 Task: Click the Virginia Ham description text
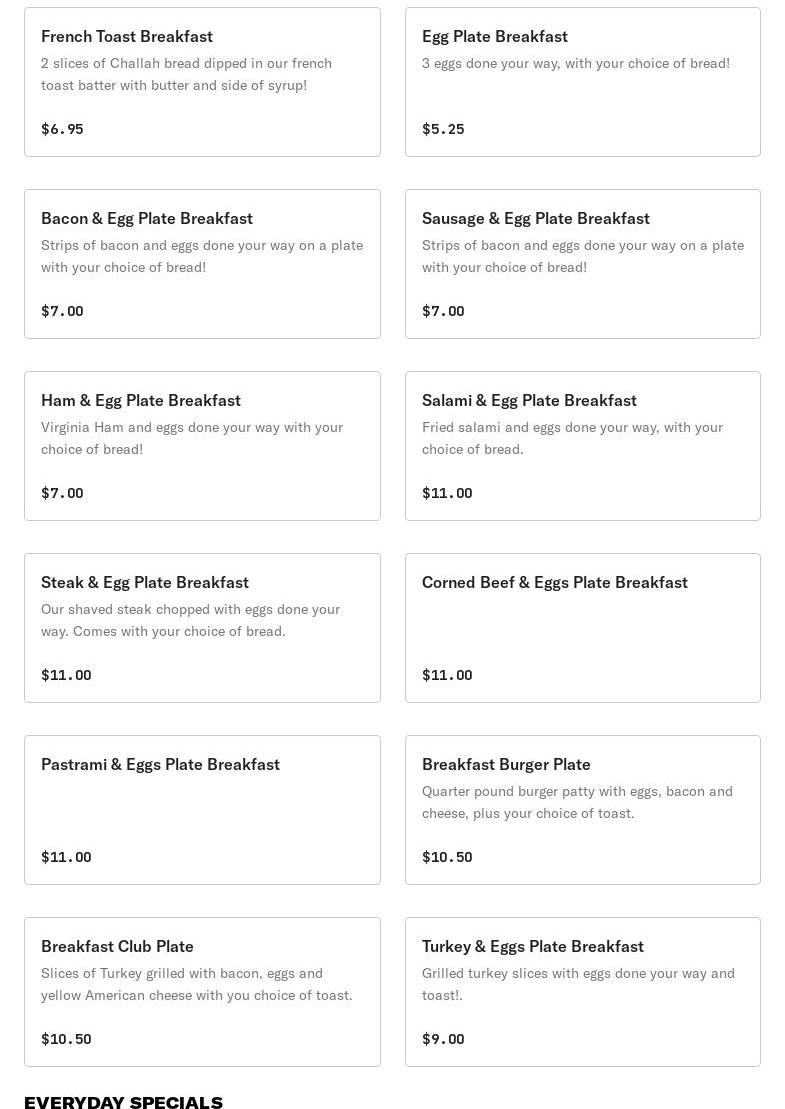pyautogui.click(x=191, y=438)
